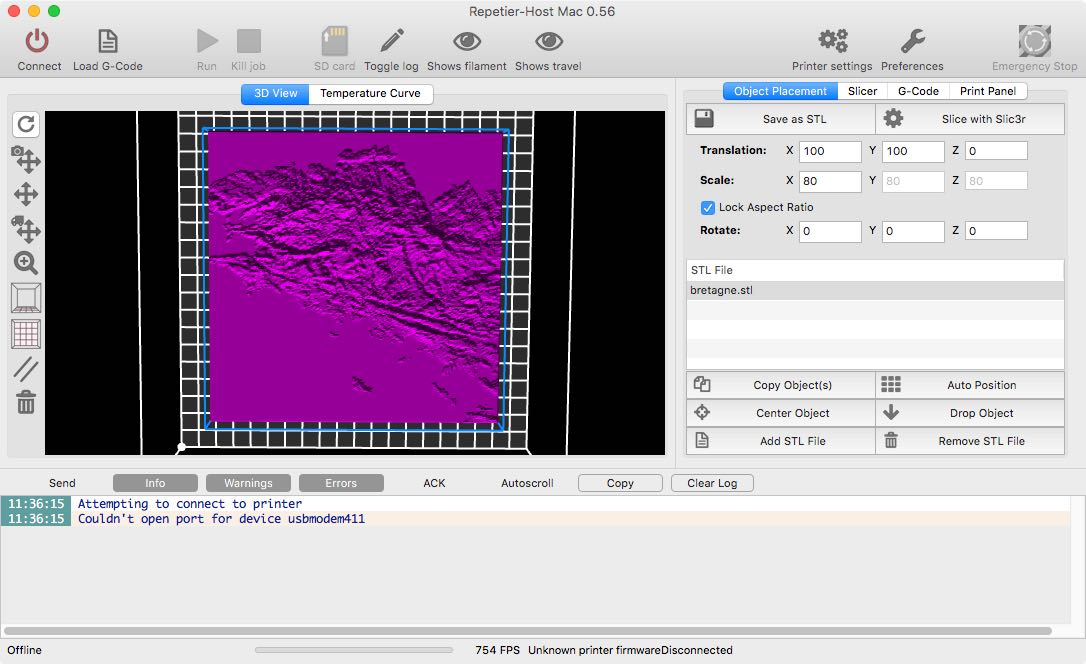Click Remove STL File button

pyautogui.click(x=970, y=441)
